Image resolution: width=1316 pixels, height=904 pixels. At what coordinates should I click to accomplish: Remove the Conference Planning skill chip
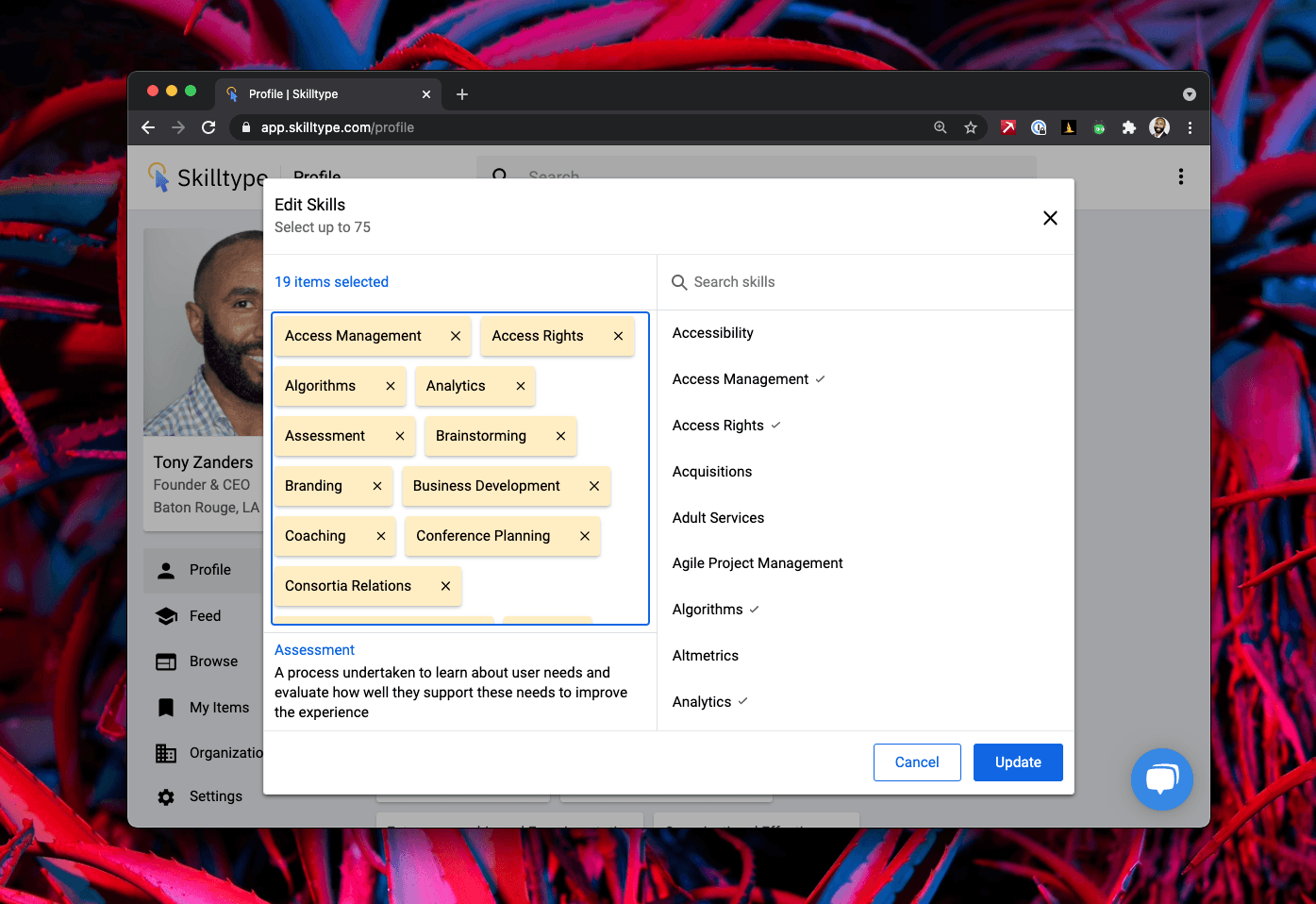585,536
